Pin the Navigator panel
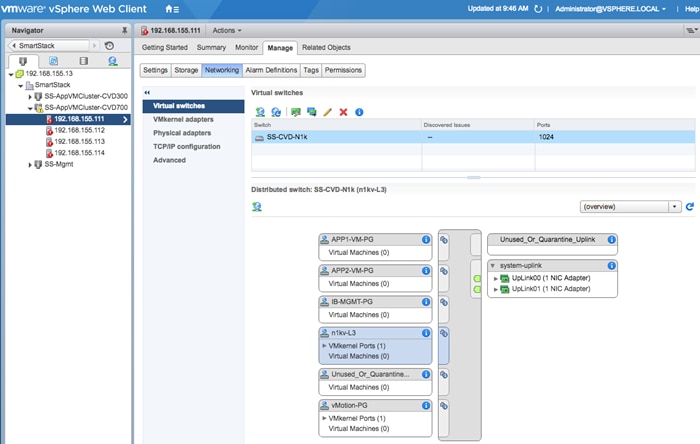 pyautogui.click(x=124, y=30)
